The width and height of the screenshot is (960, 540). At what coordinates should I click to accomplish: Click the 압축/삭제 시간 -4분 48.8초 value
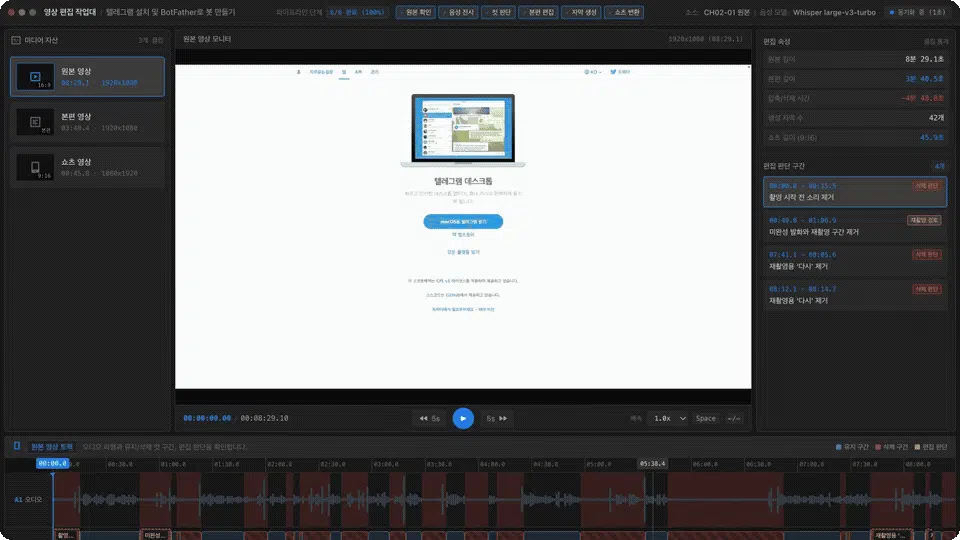tap(922, 98)
